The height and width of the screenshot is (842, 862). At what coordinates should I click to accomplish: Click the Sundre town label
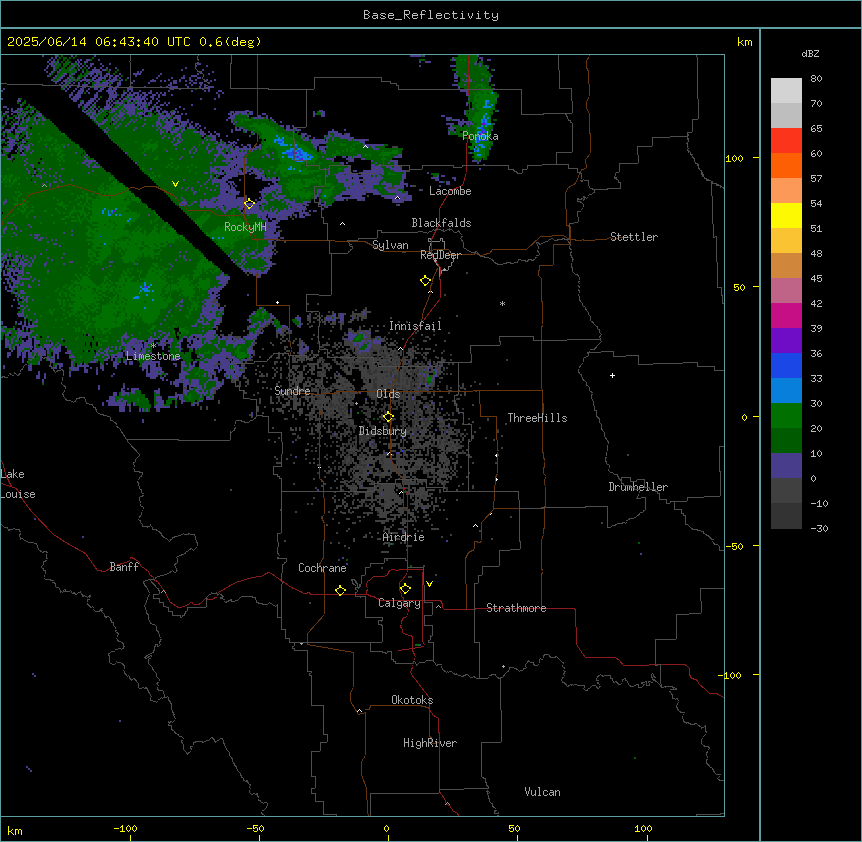click(292, 391)
